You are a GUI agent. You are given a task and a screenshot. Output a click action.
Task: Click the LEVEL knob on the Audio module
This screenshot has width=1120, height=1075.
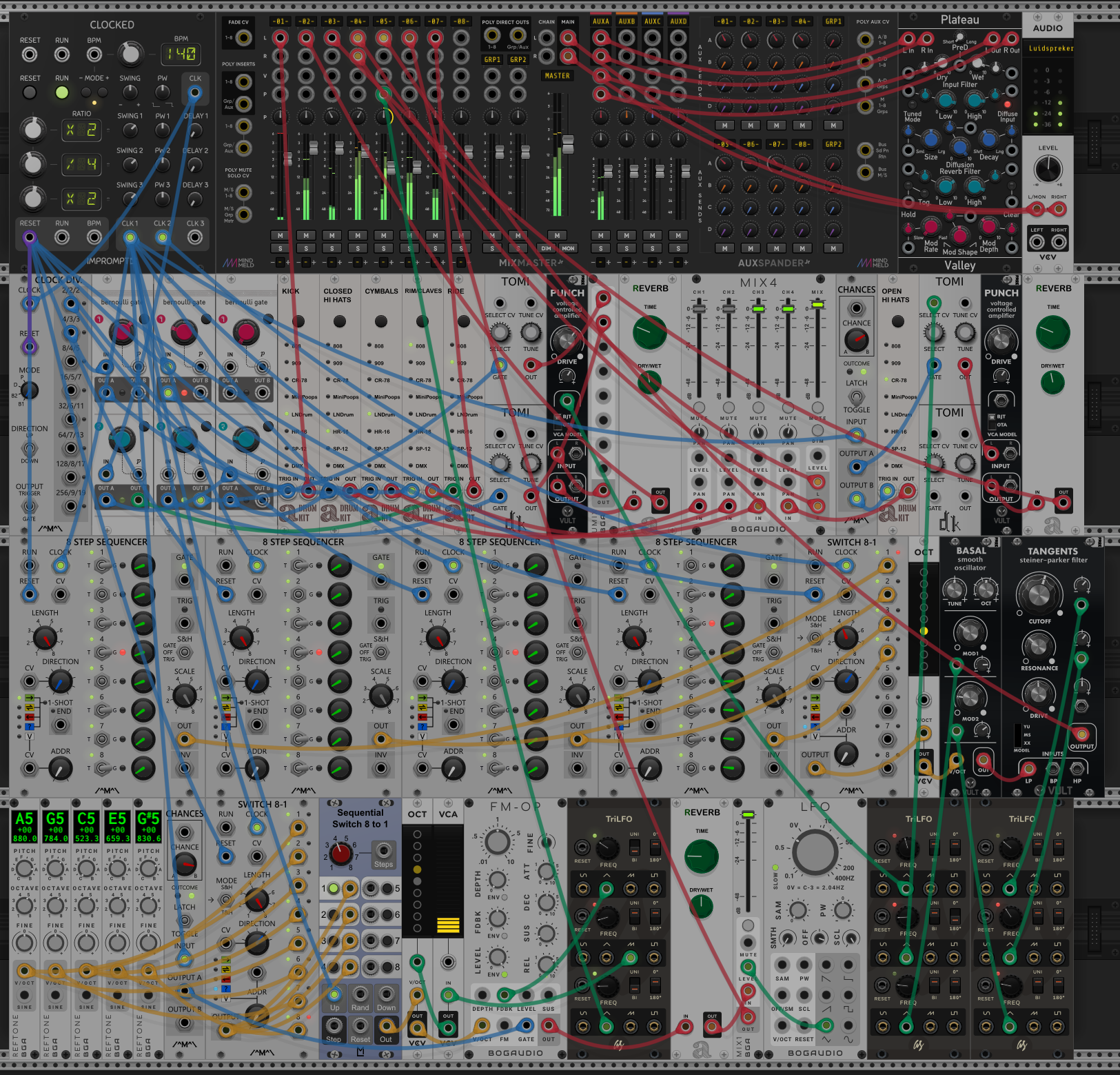pyautogui.click(x=1048, y=169)
